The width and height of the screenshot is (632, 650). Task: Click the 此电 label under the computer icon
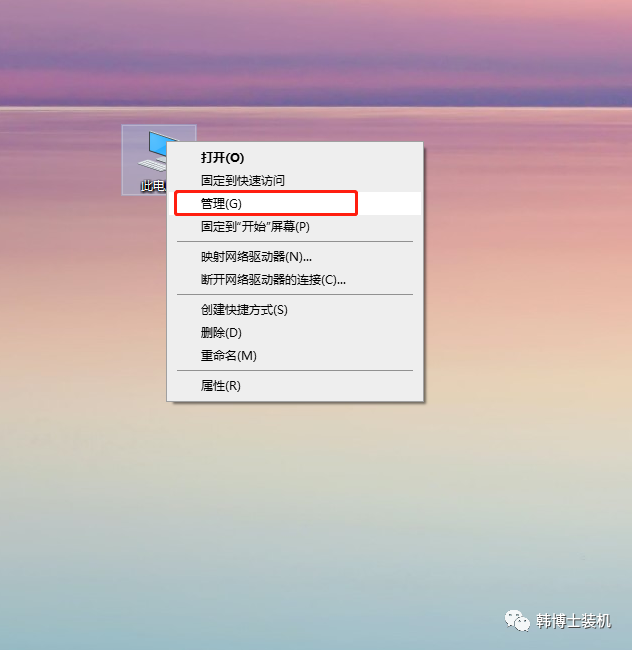click(x=153, y=186)
